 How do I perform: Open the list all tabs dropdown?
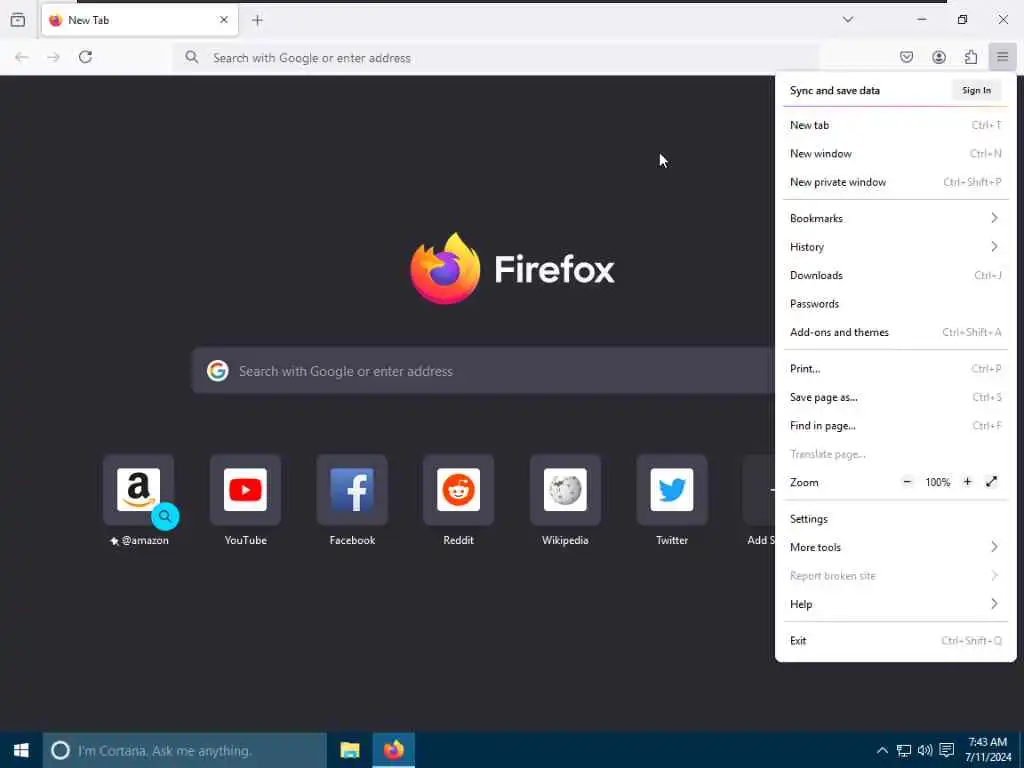848,20
